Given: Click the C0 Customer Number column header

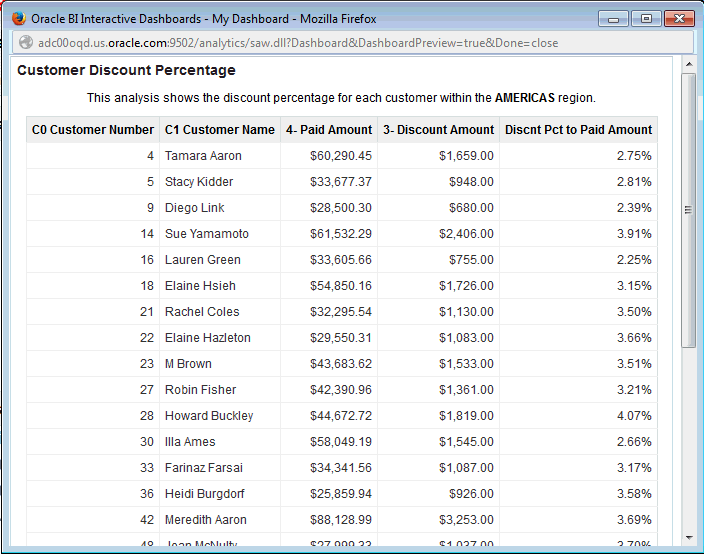Looking at the screenshot, I should pos(93,130).
